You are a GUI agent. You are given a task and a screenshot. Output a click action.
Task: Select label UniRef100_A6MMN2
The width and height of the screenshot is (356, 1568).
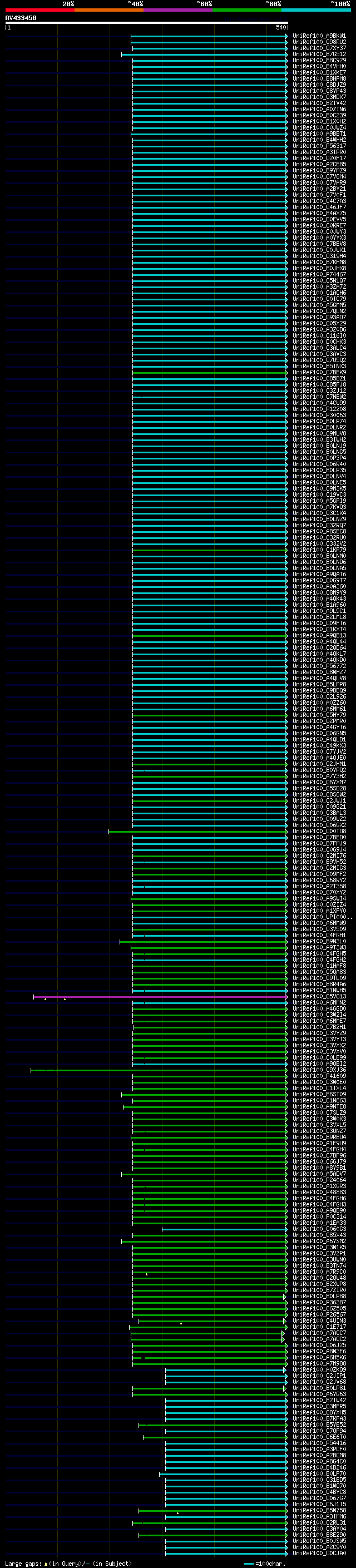[319, 1003]
